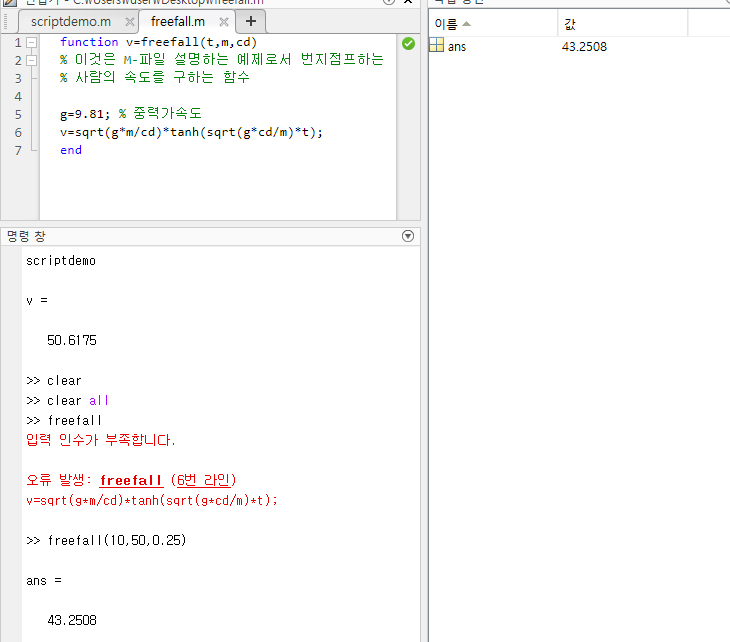Collapse the comment block fold on line 2
The image size is (730, 642).
pyautogui.click(x=31, y=61)
